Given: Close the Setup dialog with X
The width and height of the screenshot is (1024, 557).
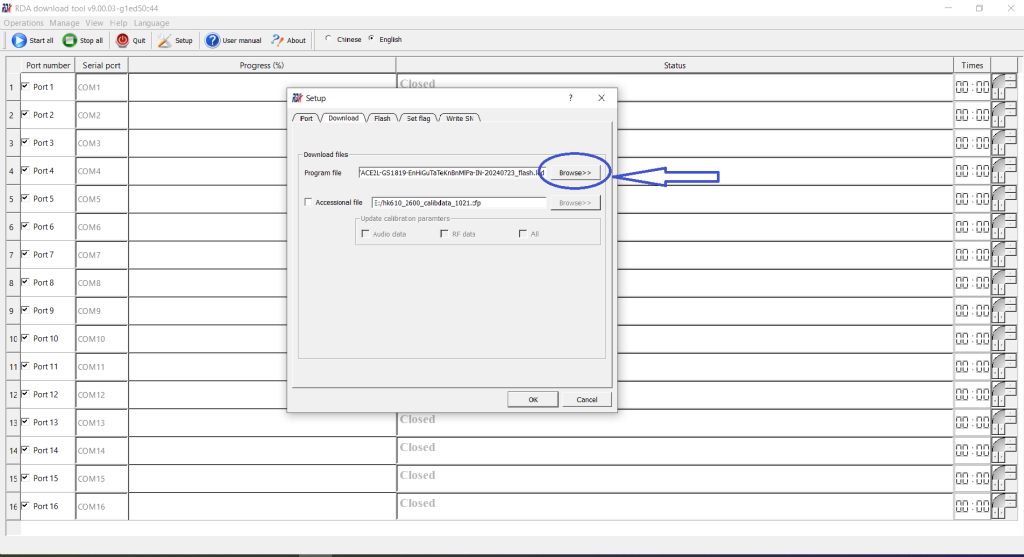Looking at the screenshot, I should (x=601, y=98).
